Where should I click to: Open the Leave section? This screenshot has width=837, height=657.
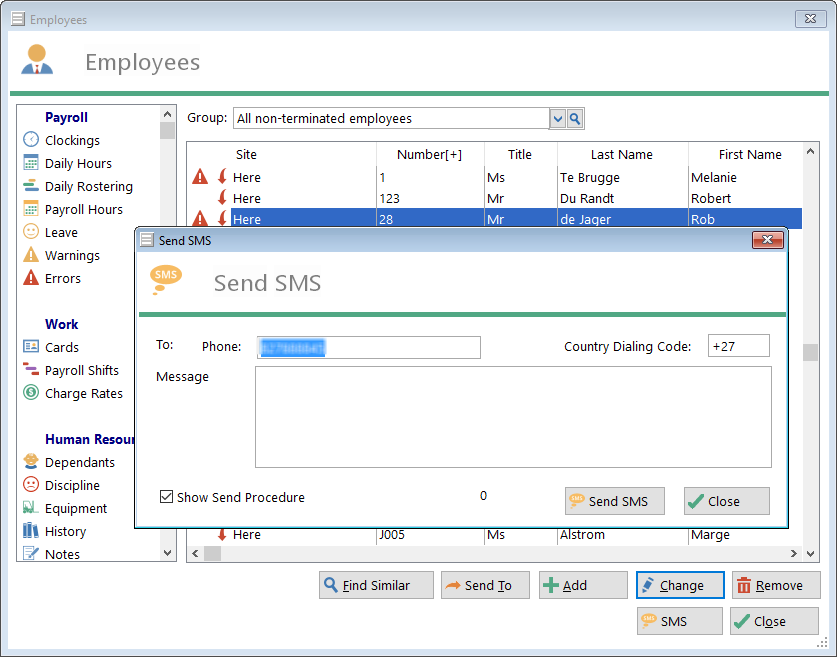point(57,232)
